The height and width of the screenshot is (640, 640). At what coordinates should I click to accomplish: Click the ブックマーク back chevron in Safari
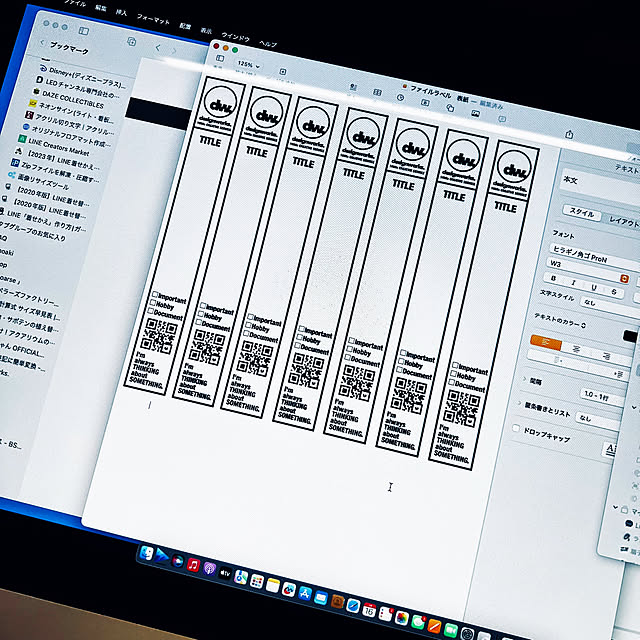42,42
